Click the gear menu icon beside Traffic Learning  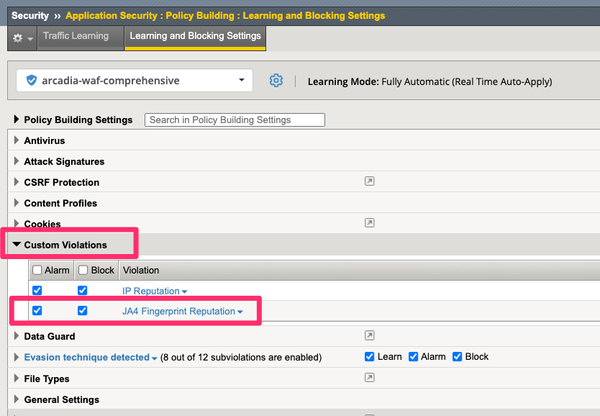click(x=19, y=37)
